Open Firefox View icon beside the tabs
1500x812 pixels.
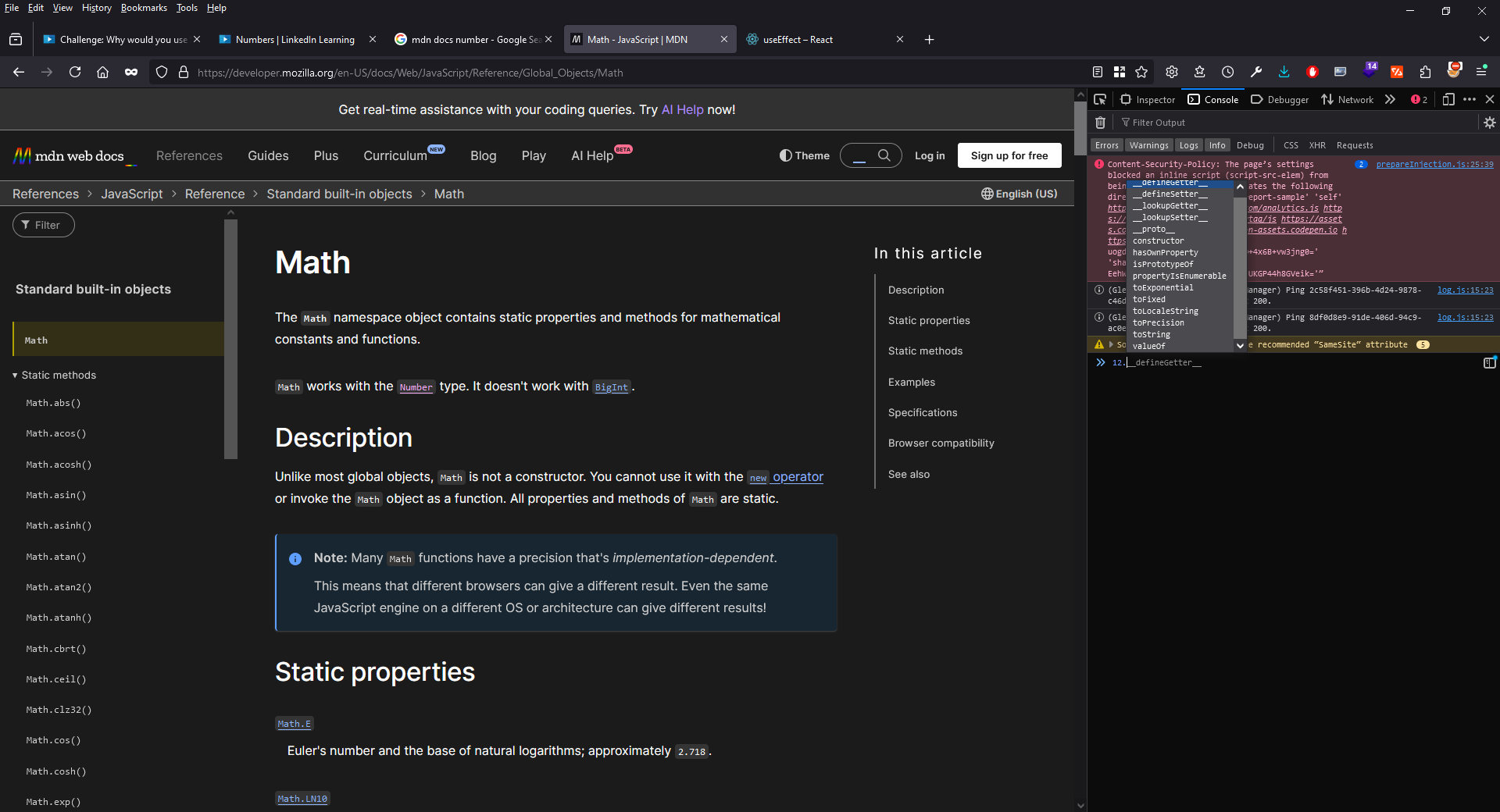(16, 39)
